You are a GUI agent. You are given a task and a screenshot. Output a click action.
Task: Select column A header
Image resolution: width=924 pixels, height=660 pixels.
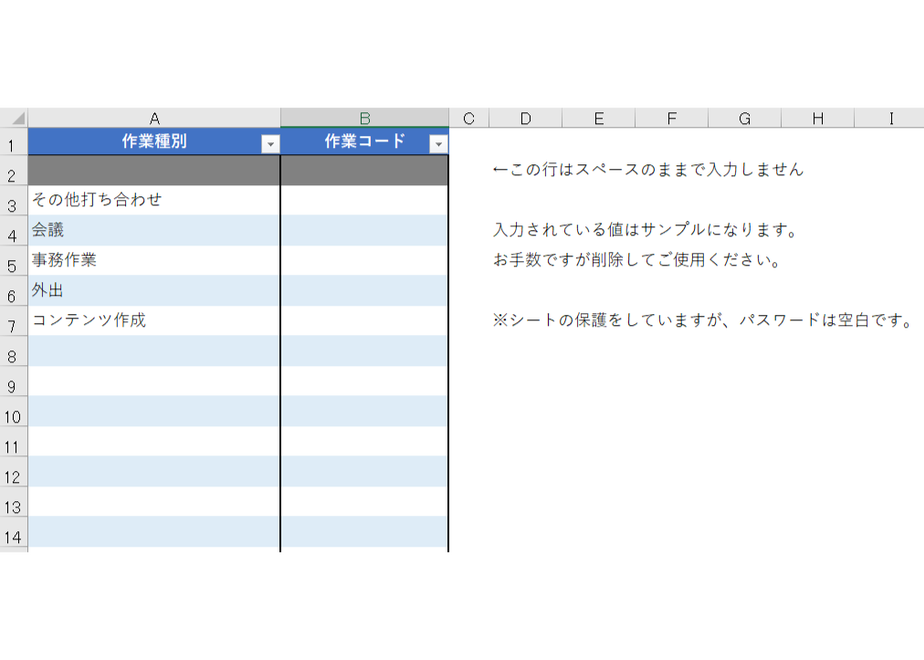(x=154, y=118)
